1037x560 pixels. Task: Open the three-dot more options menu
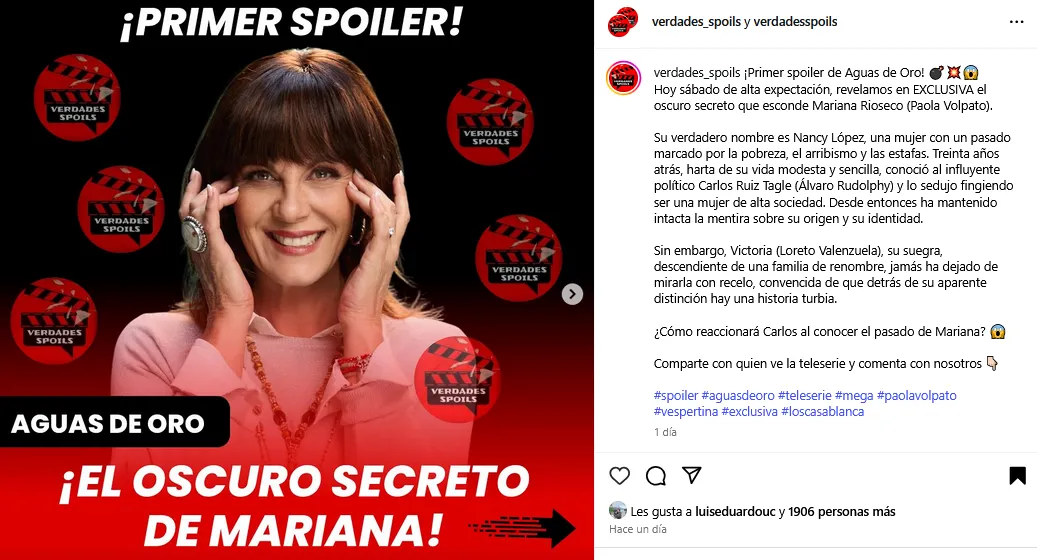tap(1016, 22)
